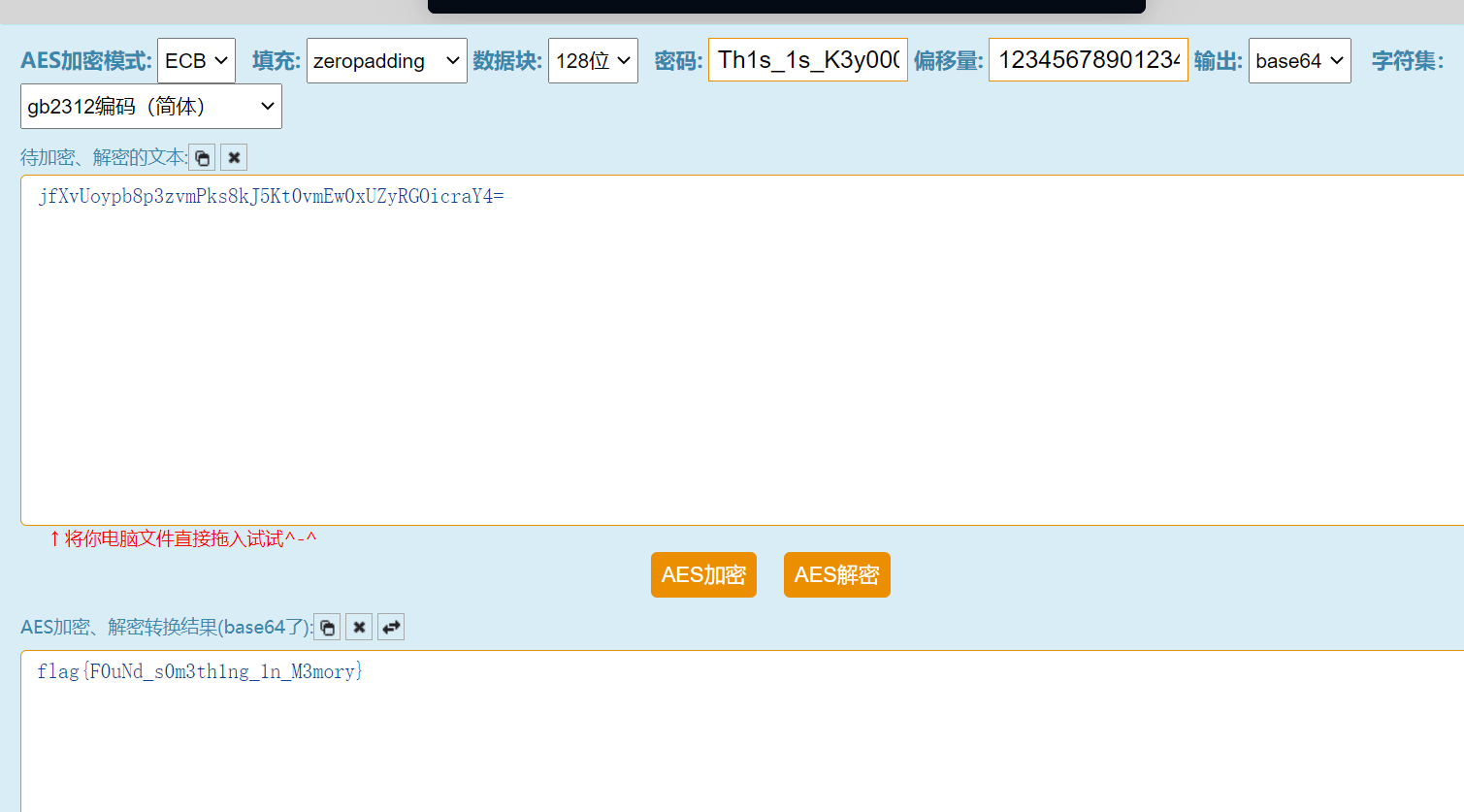
Task: Click the 字符集 label
Action: (1407, 61)
